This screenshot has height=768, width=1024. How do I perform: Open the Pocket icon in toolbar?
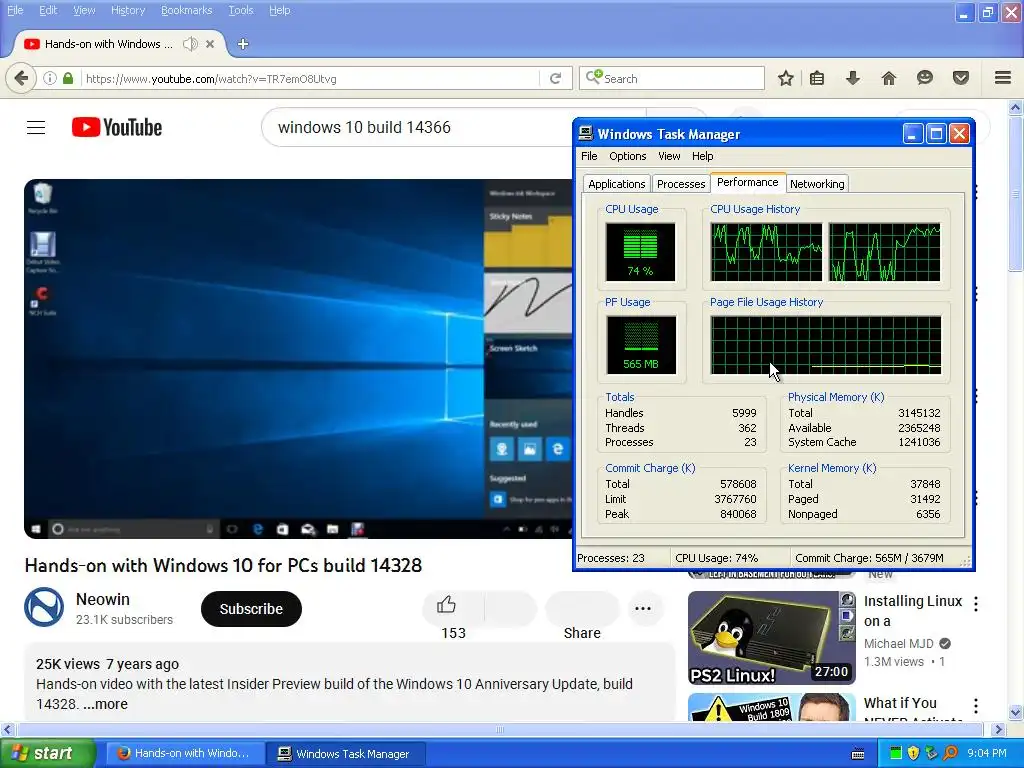click(961, 78)
